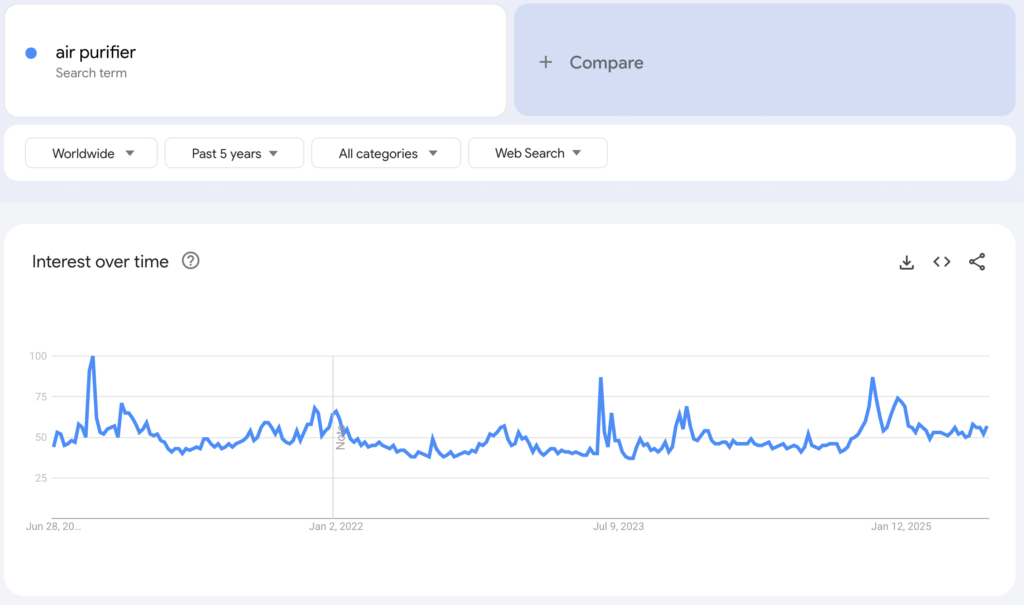The image size is (1024, 605).
Task: Click the highest peak on the trend line
Action: click(x=91, y=356)
